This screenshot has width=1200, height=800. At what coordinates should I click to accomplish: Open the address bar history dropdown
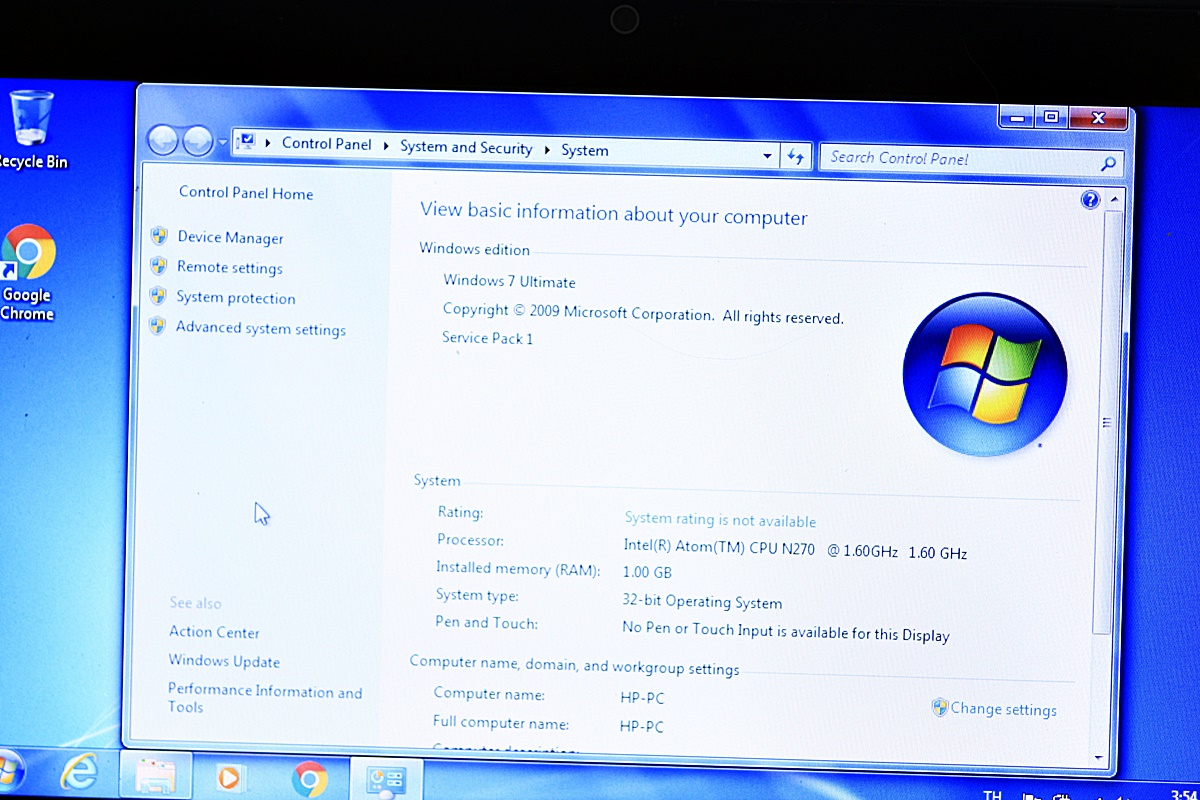click(x=767, y=156)
